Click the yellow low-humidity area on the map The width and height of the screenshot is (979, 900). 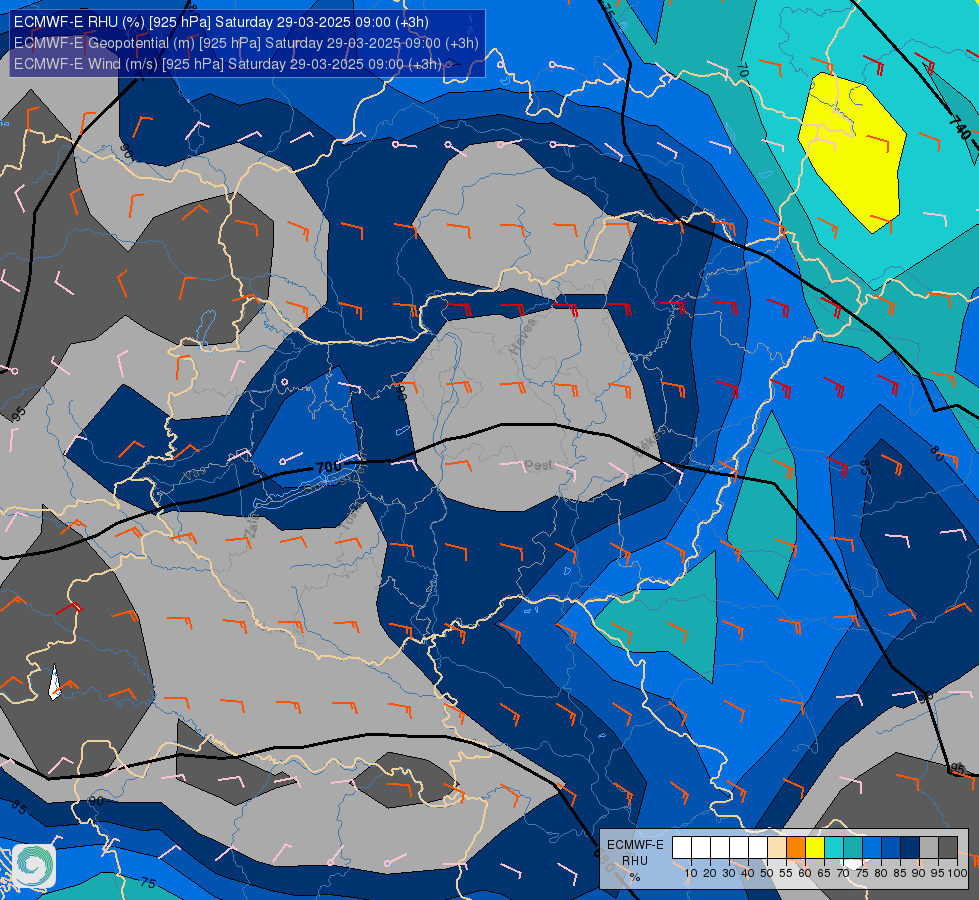pyautogui.click(x=854, y=152)
